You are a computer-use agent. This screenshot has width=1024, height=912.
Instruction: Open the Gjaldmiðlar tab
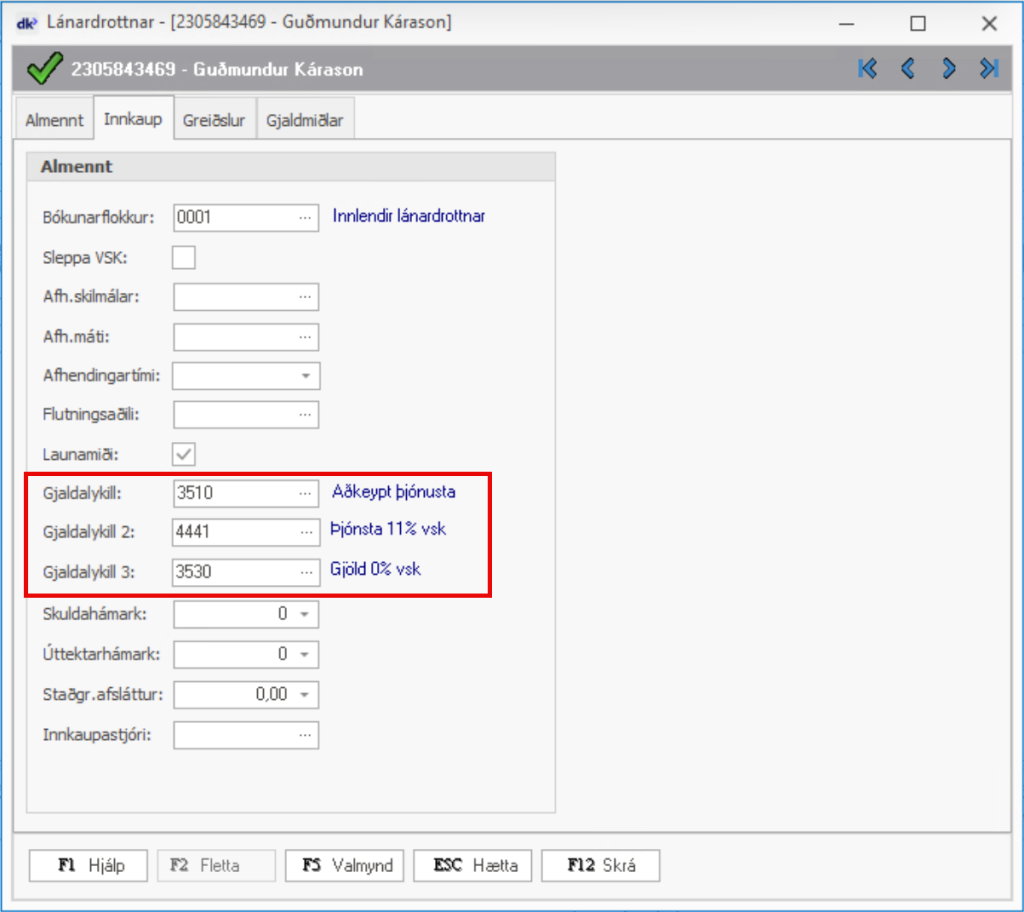305,120
